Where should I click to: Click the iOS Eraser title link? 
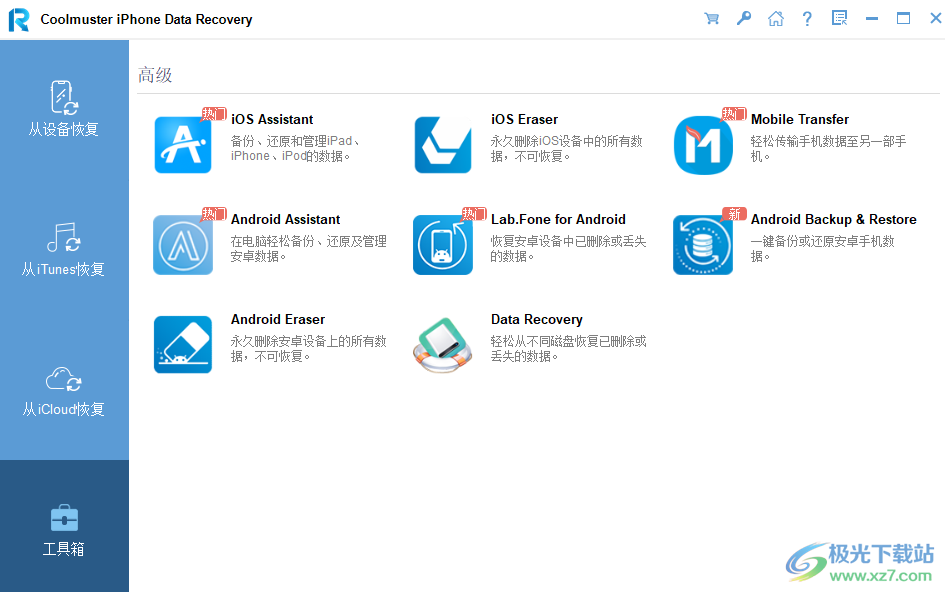tap(524, 119)
